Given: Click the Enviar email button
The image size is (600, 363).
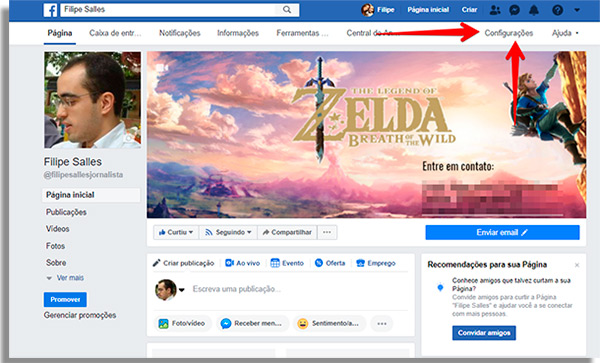Looking at the screenshot, I should pyautogui.click(x=502, y=233).
